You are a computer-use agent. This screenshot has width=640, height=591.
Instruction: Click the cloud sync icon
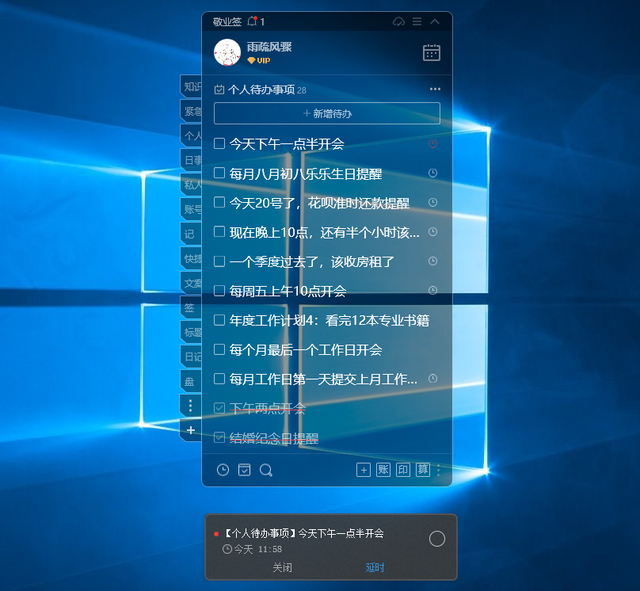(399, 21)
